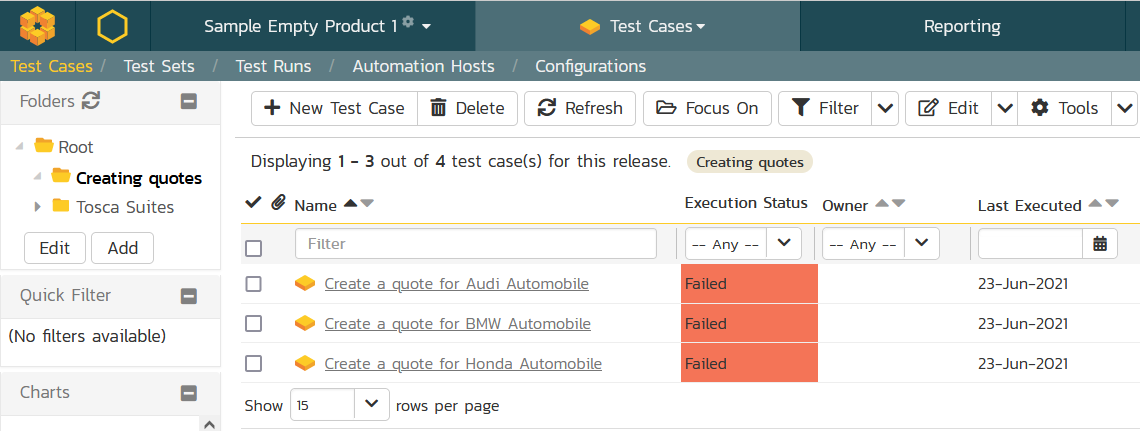1140x431 pixels.
Task: Collapse the Quick Filter panel
Action: 188,296
